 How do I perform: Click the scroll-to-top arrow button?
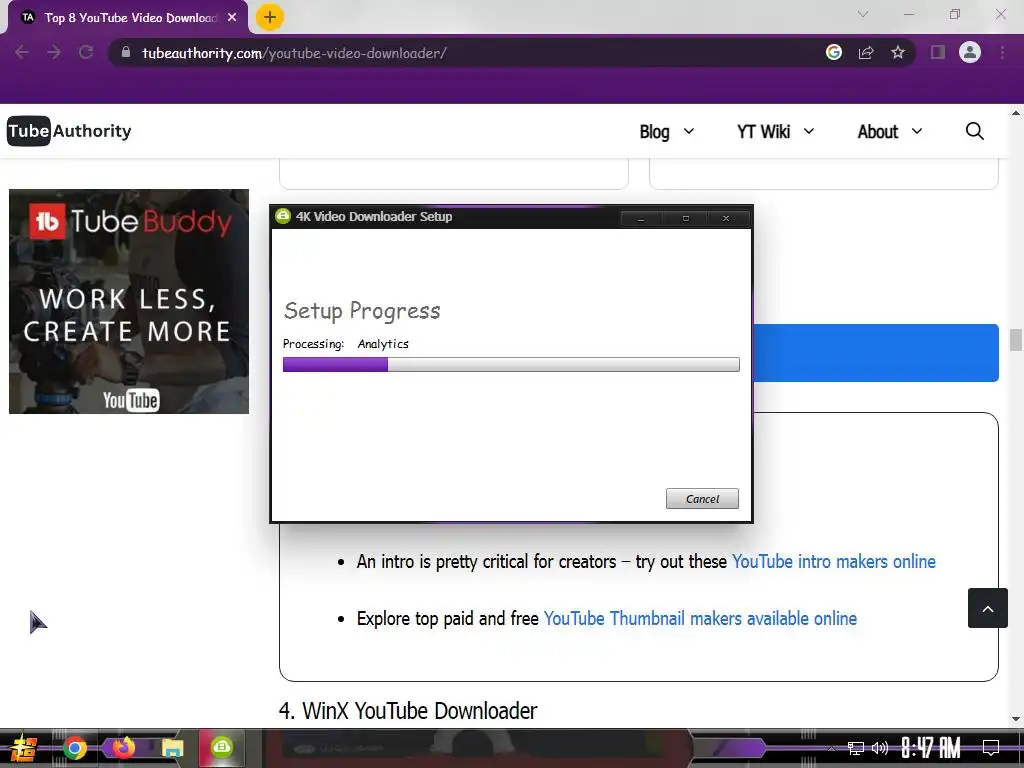(987, 608)
